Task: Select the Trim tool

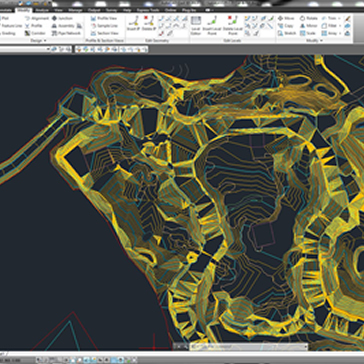Action: 329,18
